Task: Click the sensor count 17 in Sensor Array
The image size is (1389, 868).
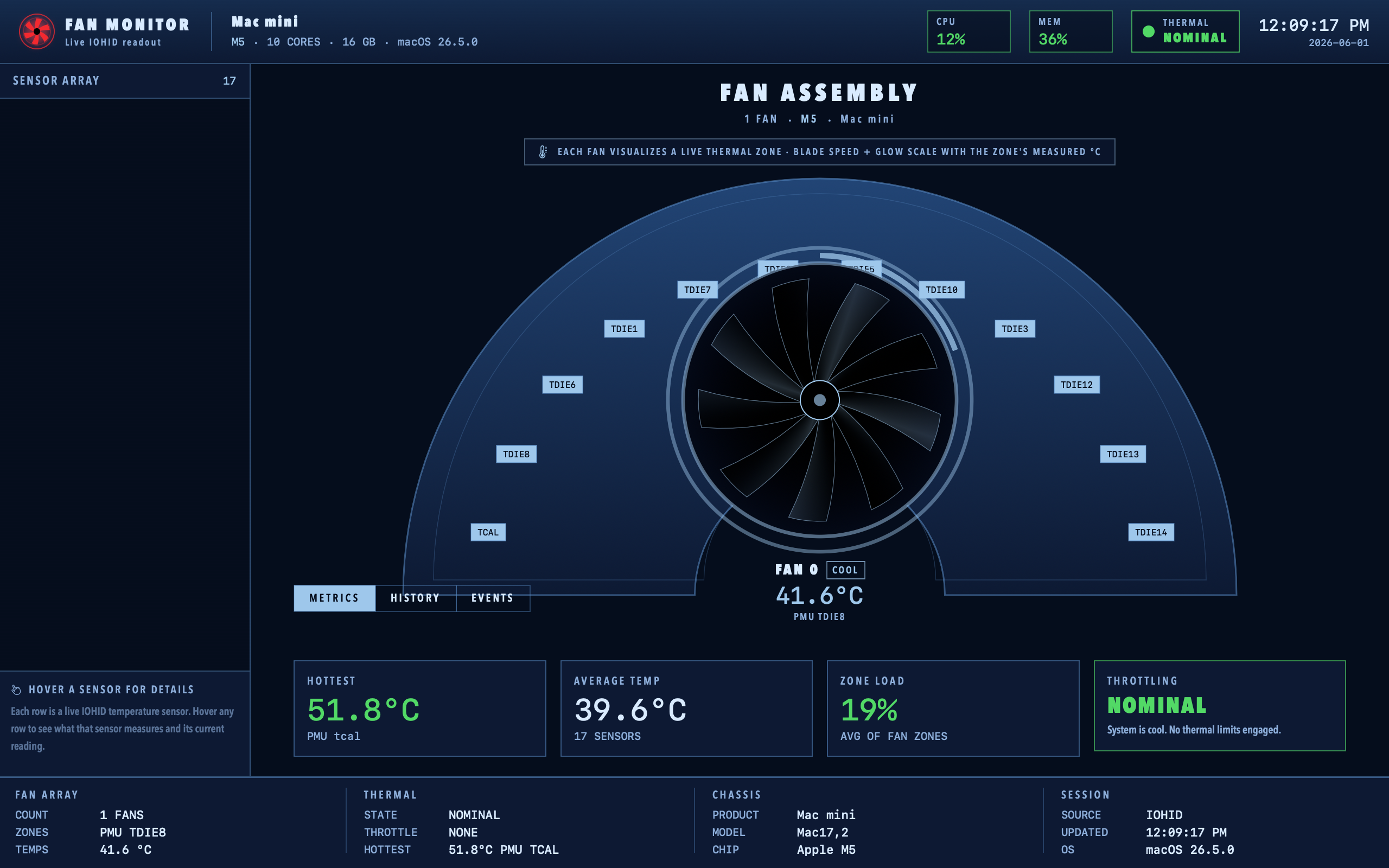Action: 230,81
